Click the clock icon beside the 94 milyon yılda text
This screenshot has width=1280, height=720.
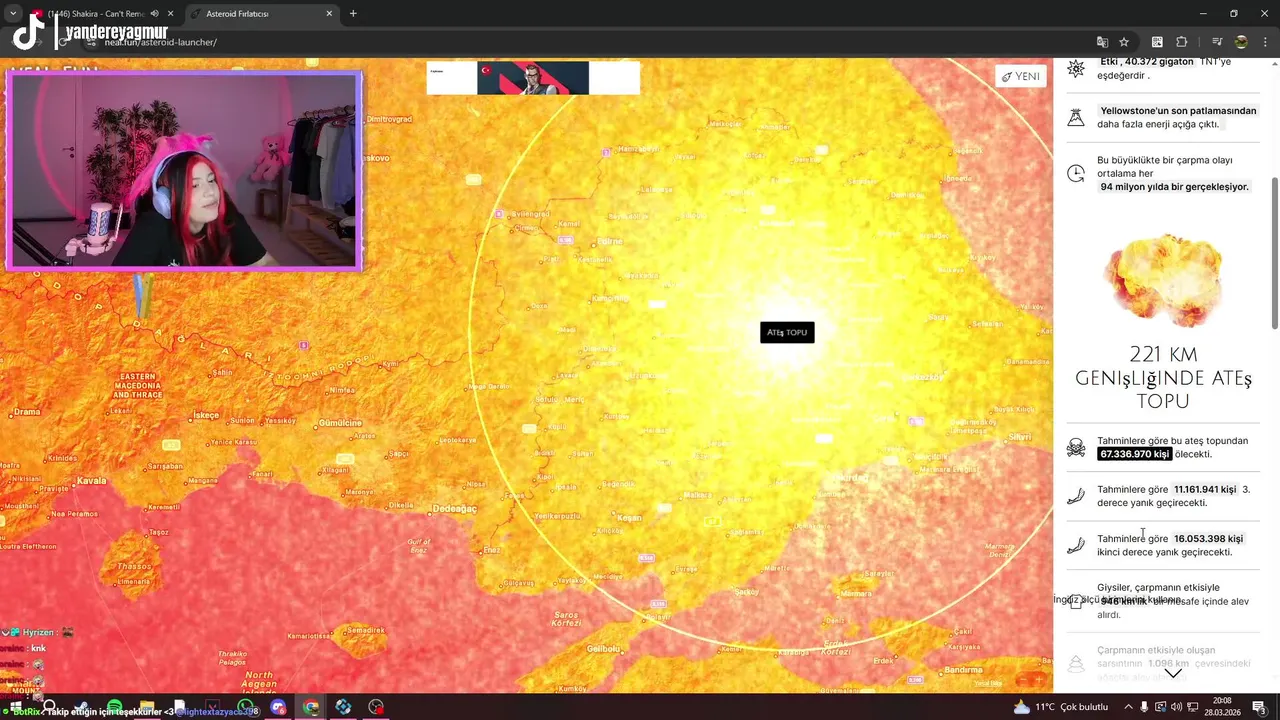tap(1076, 173)
